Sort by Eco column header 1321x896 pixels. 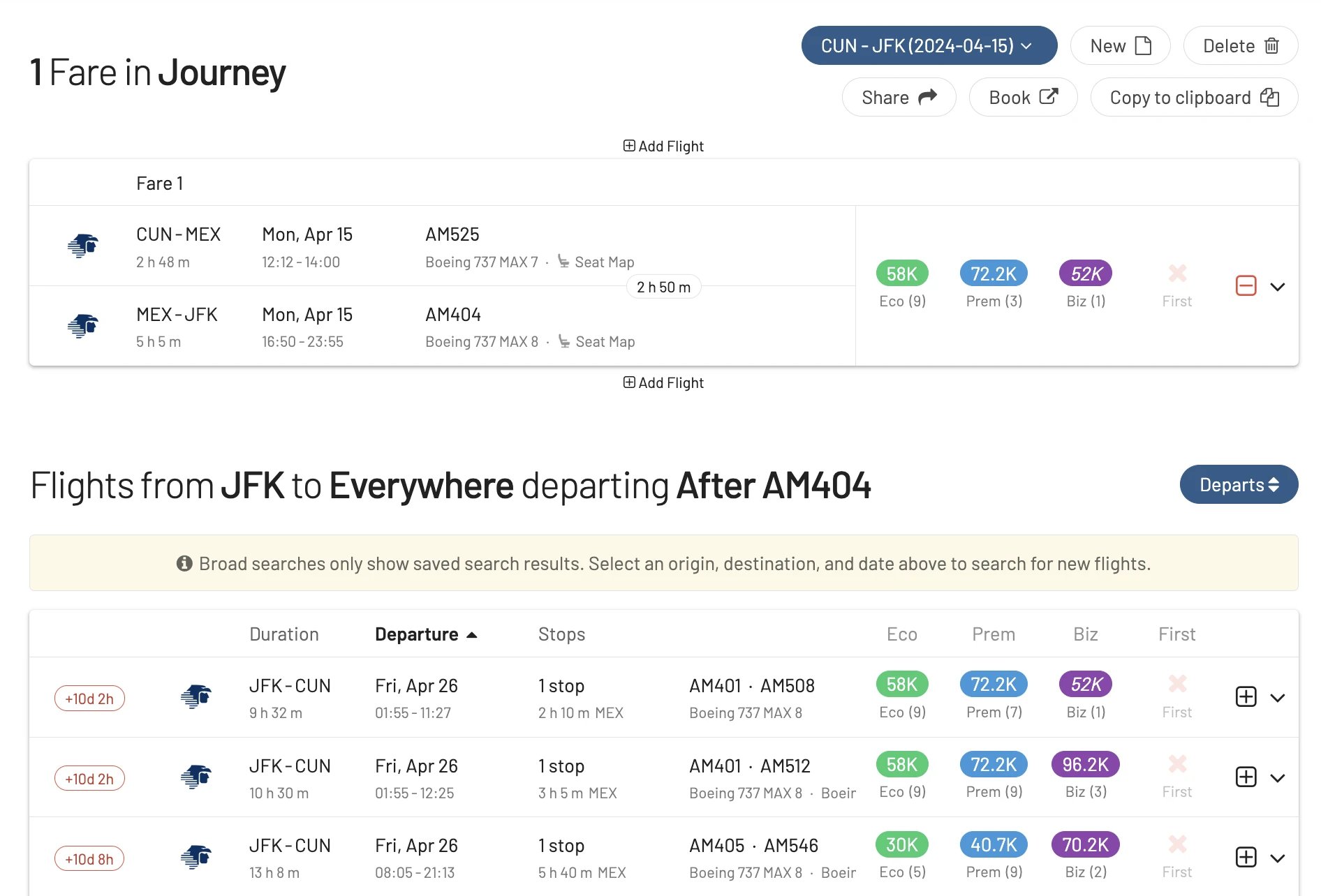[x=902, y=634]
